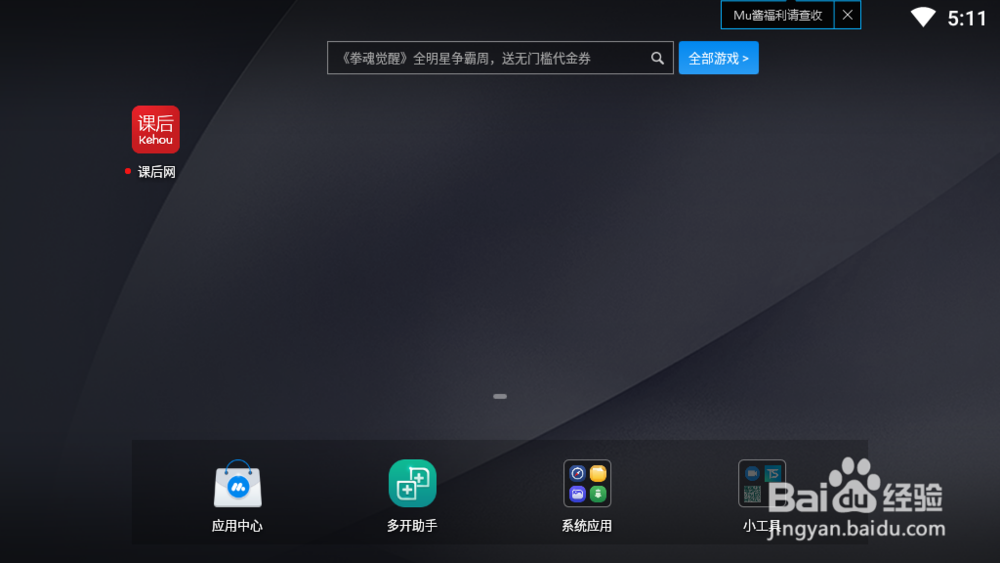1000x563 pixels.
Task: Open the 课后网 Kehou app
Action: 156,129
